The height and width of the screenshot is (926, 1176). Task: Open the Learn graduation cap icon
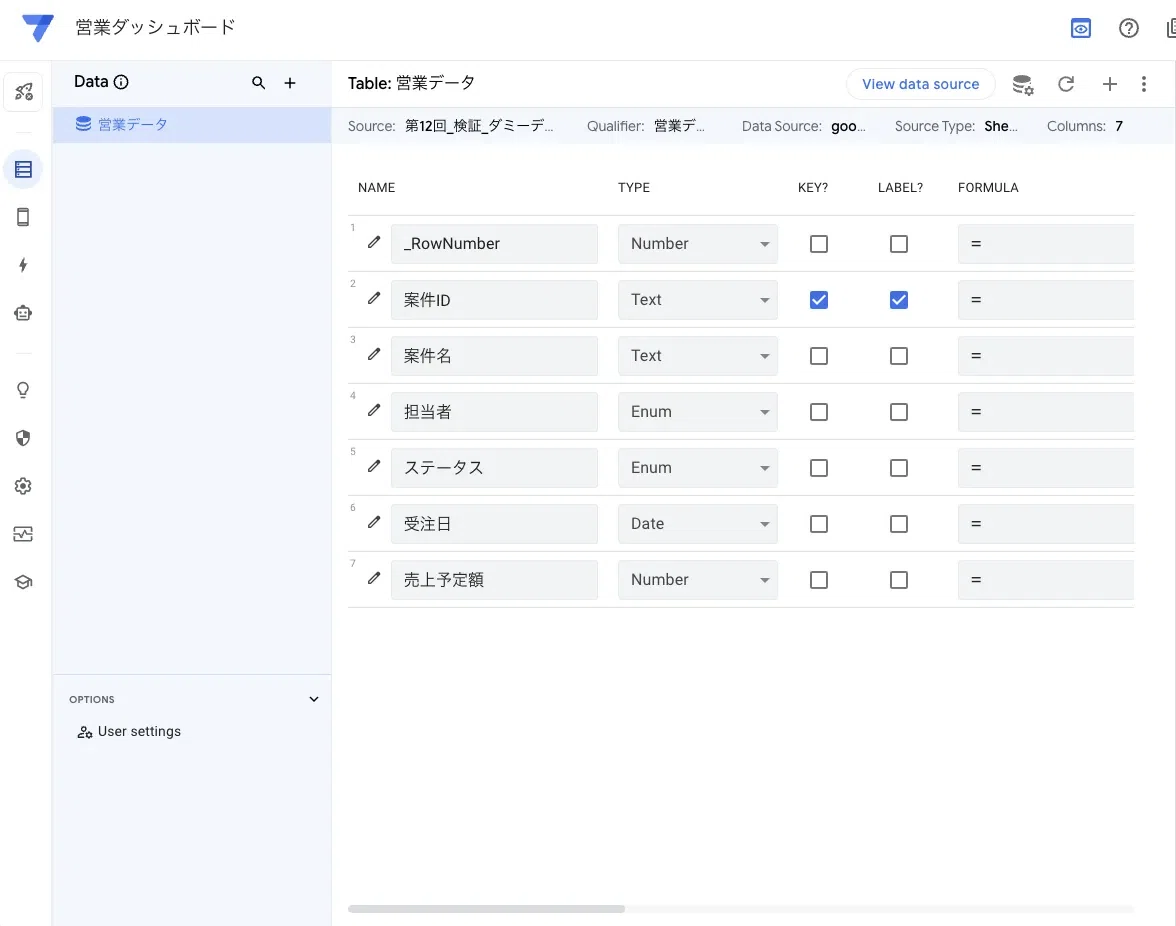pyautogui.click(x=23, y=582)
